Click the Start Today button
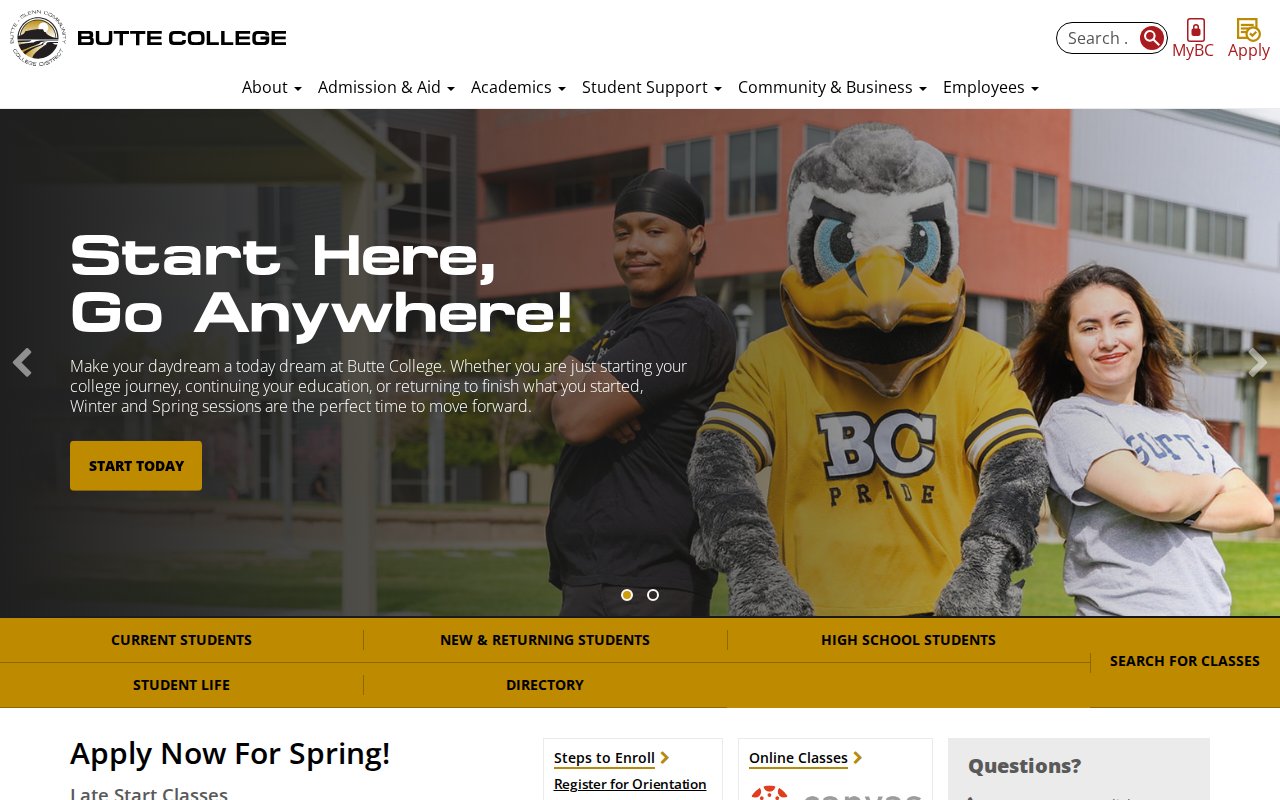1280x800 pixels. pyautogui.click(x=136, y=466)
